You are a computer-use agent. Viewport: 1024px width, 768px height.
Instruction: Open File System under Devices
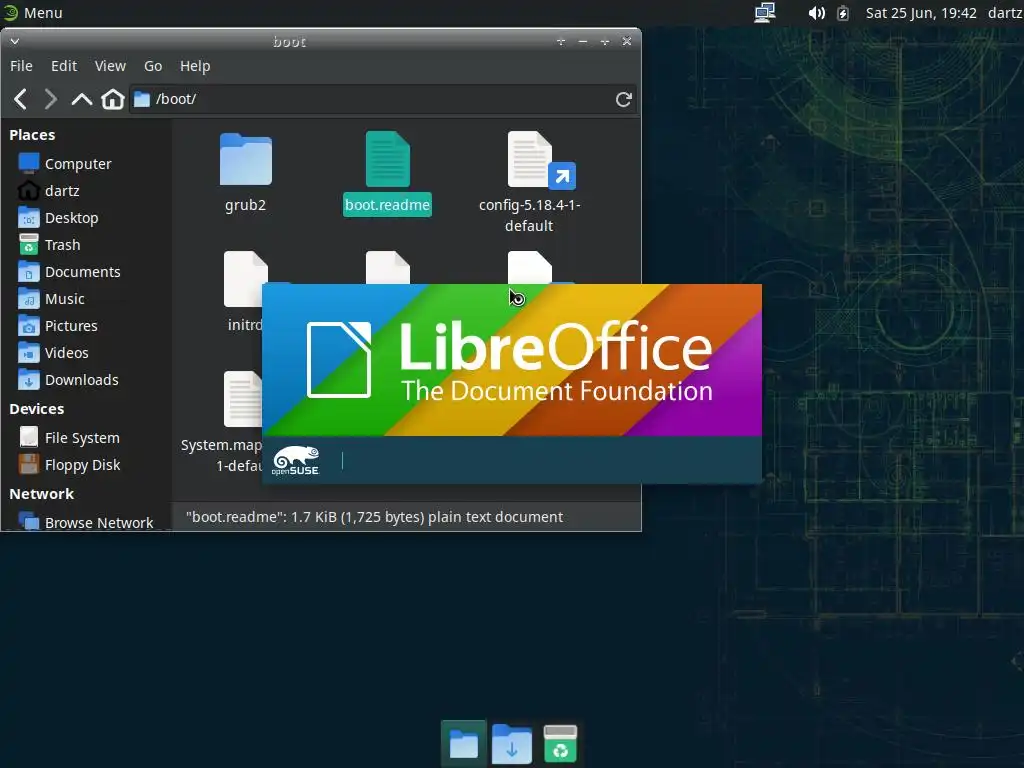[x=69, y=438]
